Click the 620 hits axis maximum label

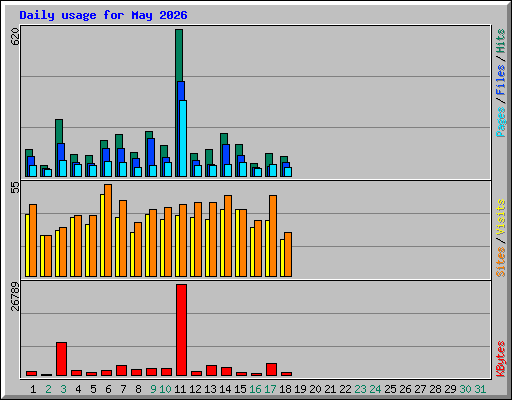tap(15, 37)
